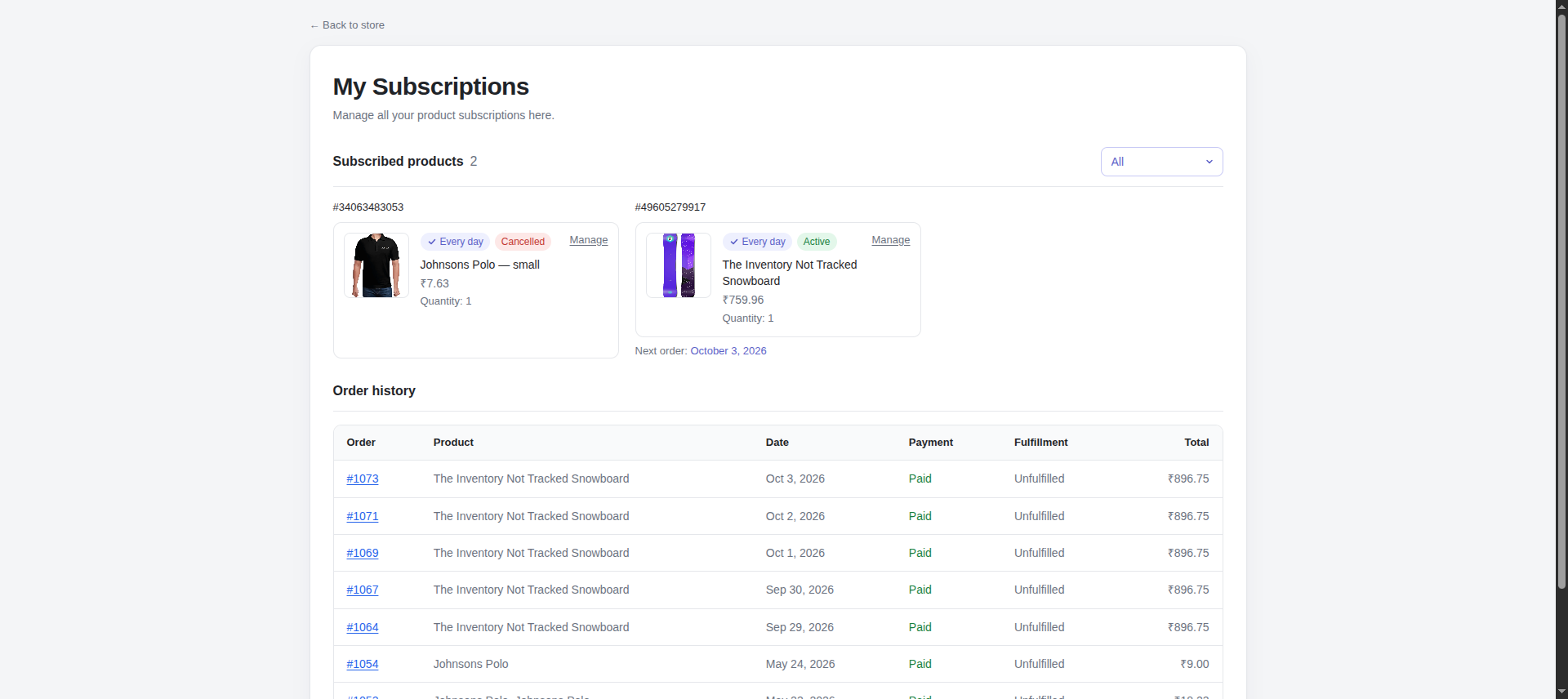The image size is (1568, 699).
Task: Open order #1054
Action: click(363, 664)
